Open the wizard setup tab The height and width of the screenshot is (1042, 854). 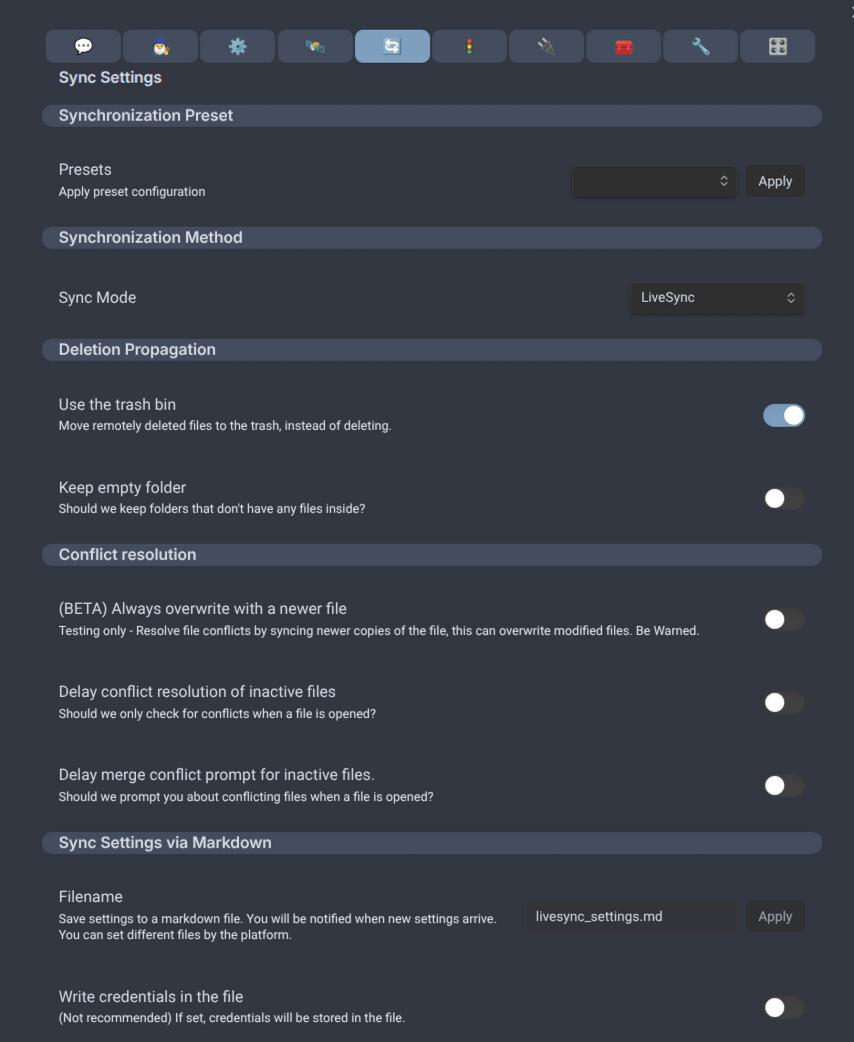160,46
